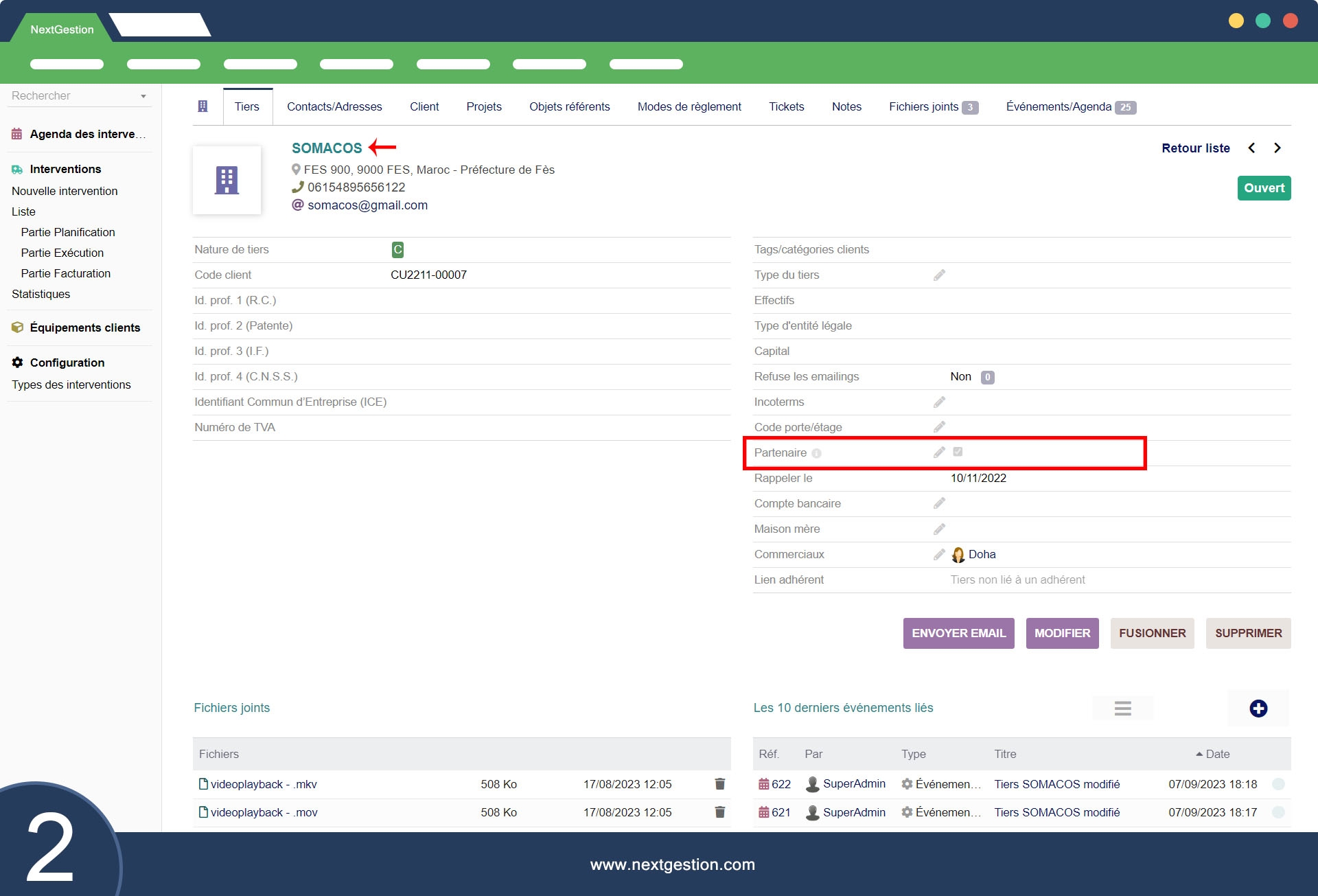Open events list hamburger icon
Screen dimensions: 1318x896
click(x=1122, y=709)
